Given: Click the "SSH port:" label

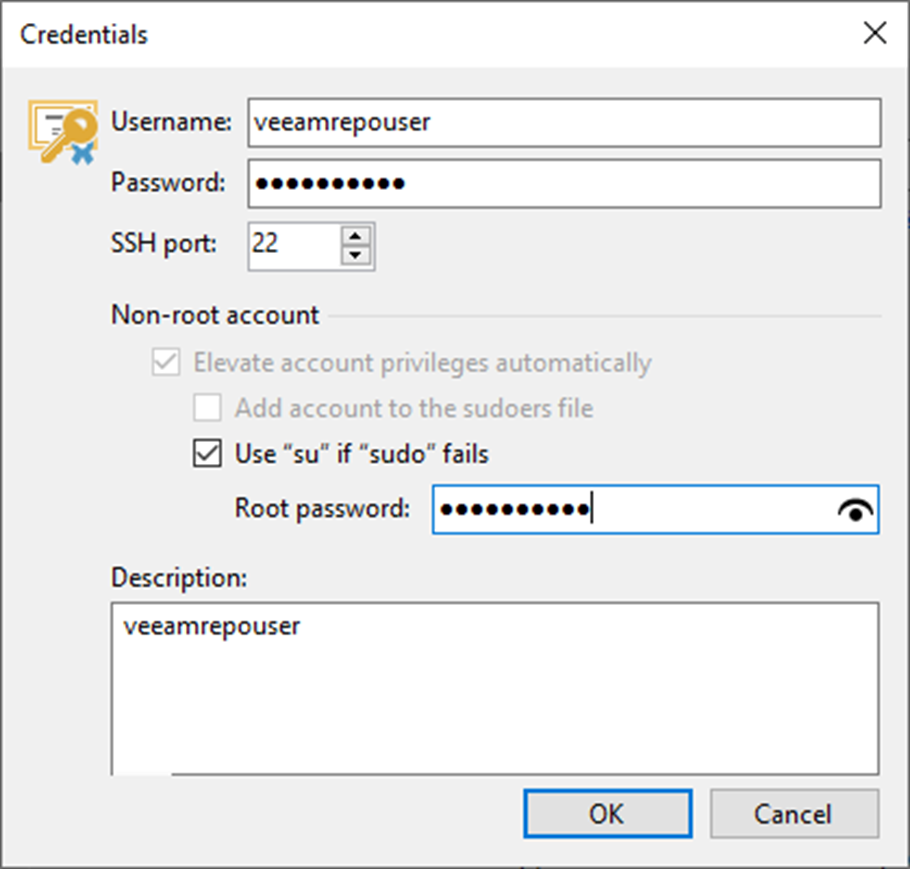Looking at the screenshot, I should tap(164, 243).
